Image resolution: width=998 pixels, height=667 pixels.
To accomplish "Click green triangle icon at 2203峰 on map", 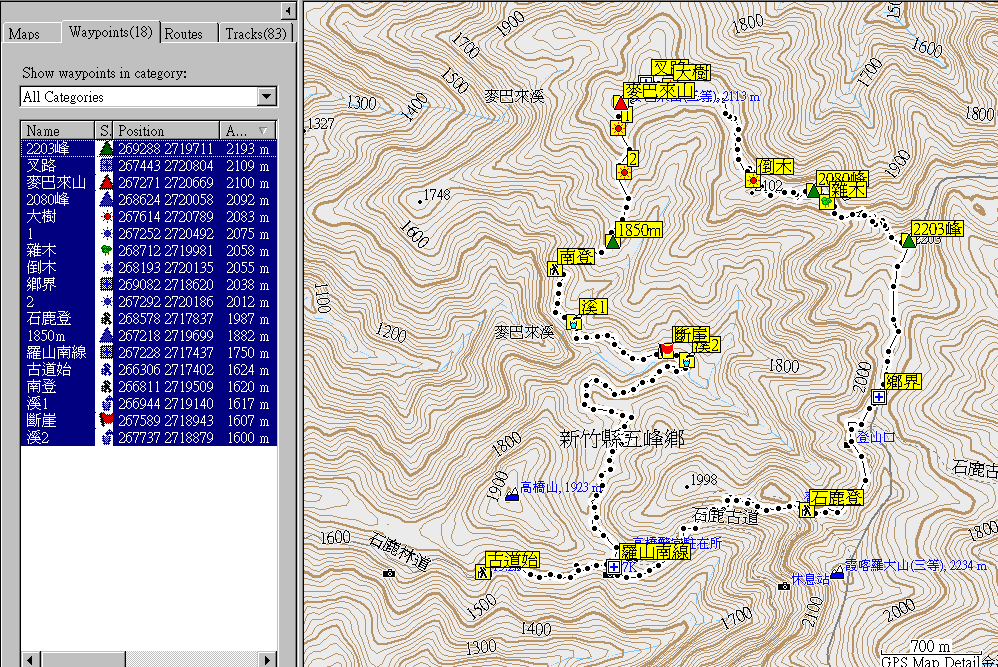I will click(909, 241).
